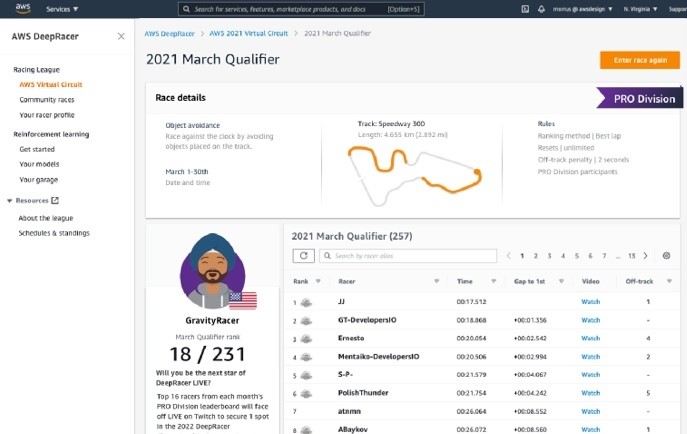This screenshot has width=687, height=434.
Task: Go to leaderboard page 13
Action: pos(631,256)
